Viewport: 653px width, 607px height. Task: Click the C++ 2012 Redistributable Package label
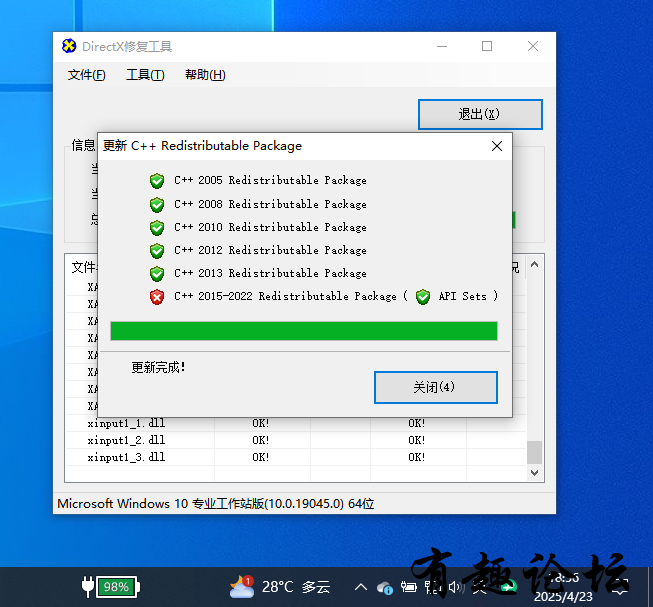point(270,250)
